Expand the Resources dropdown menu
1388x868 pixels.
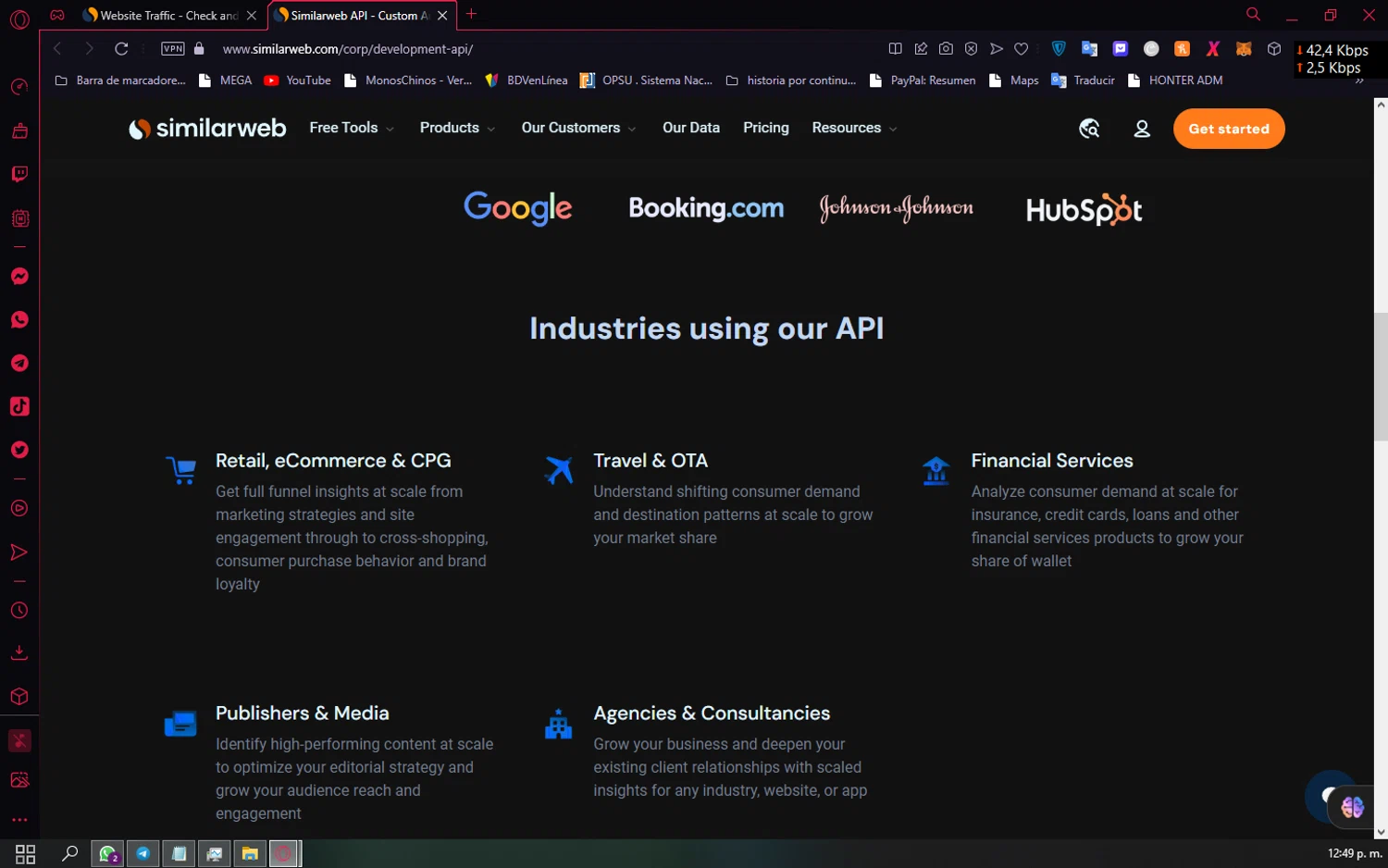[854, 128]
